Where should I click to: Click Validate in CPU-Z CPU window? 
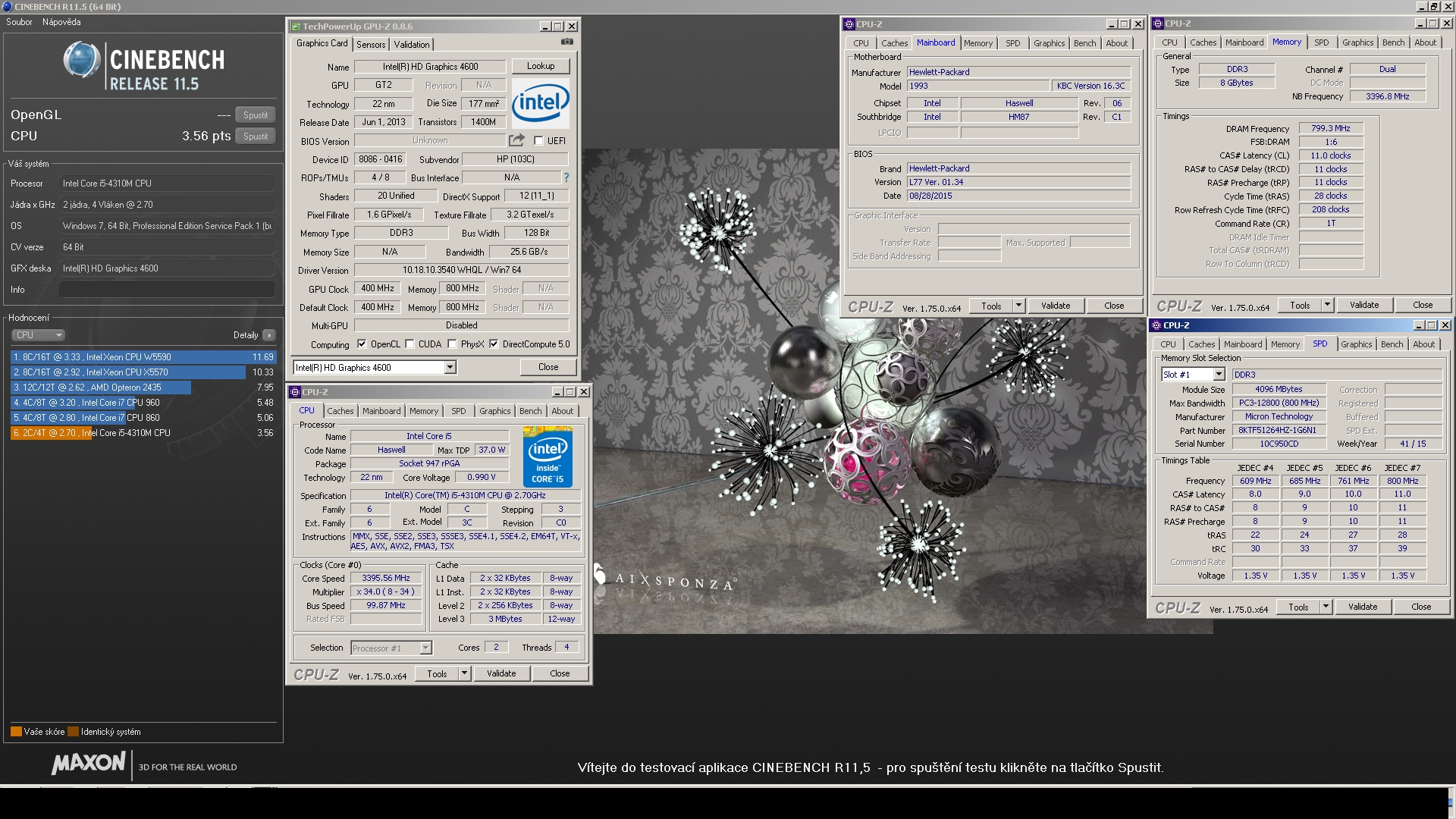pyautogui.click(x=501, y=673)
